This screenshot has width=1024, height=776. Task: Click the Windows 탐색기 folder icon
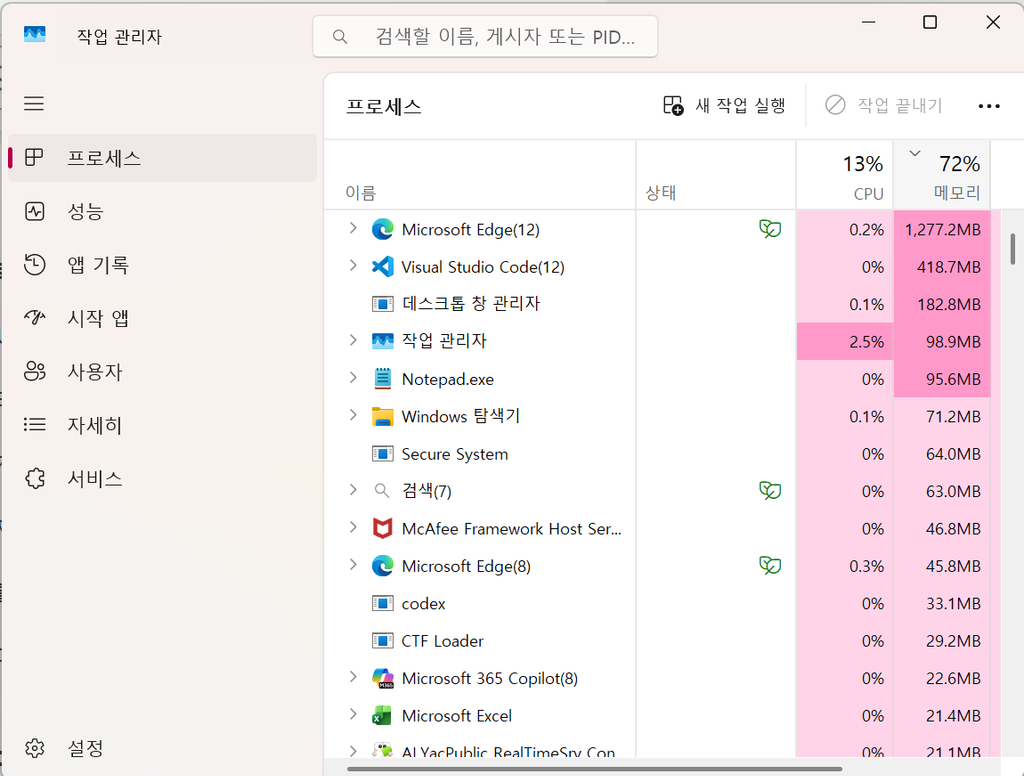[x=383, y=416]
